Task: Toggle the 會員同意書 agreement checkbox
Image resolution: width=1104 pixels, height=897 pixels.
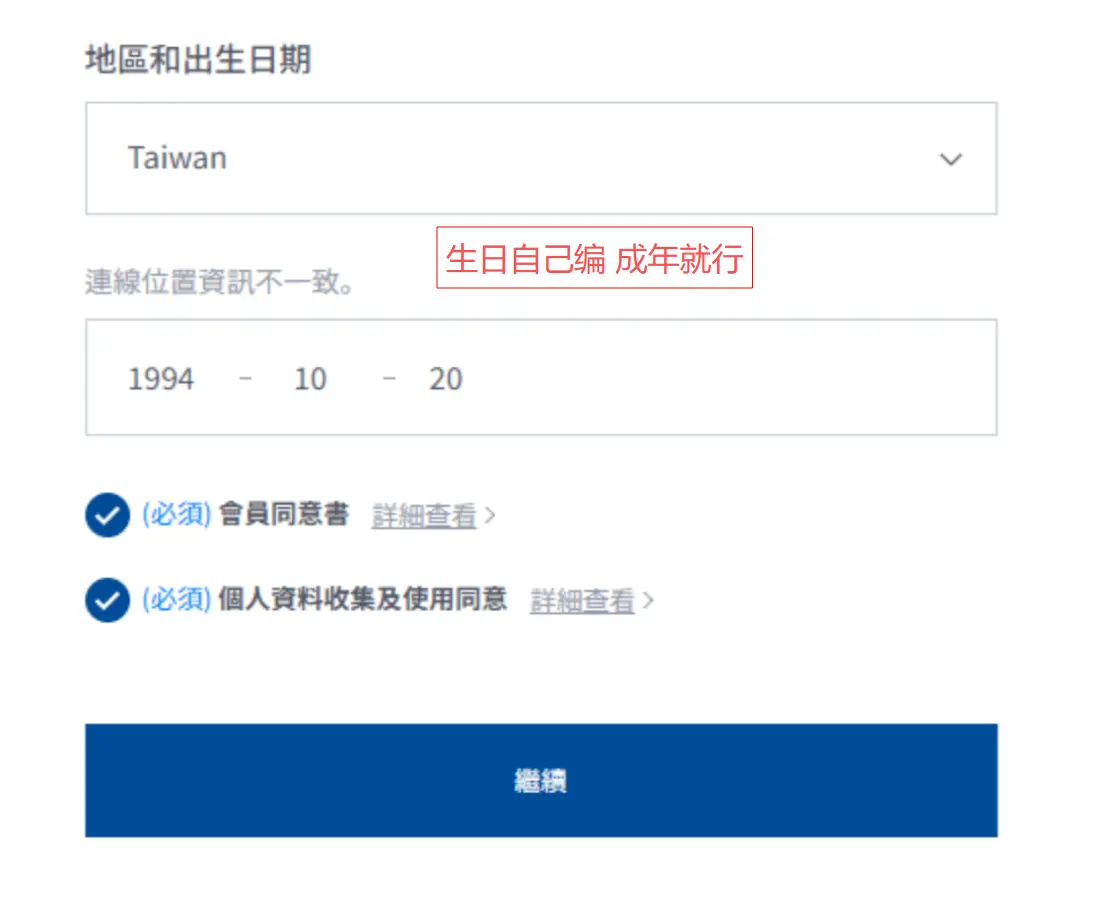Action: pos(107,516)
